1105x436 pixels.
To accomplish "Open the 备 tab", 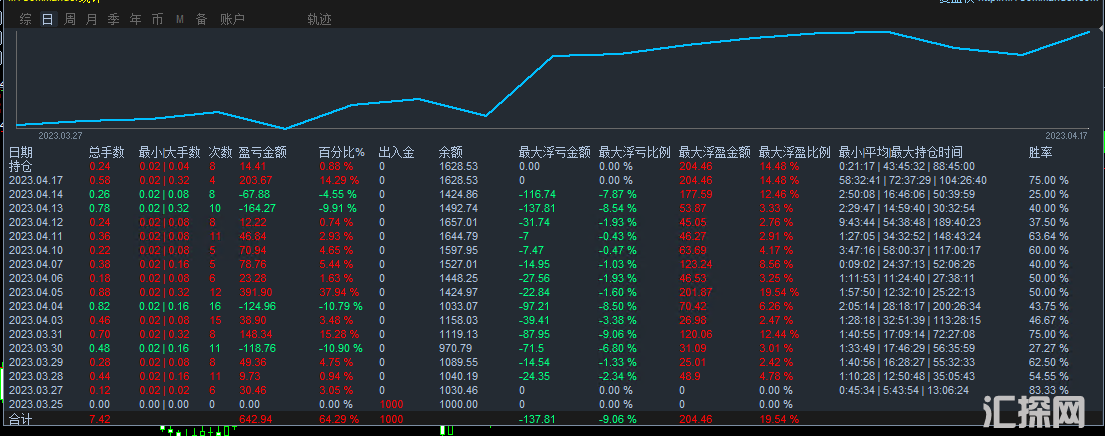I will point(202,20).
